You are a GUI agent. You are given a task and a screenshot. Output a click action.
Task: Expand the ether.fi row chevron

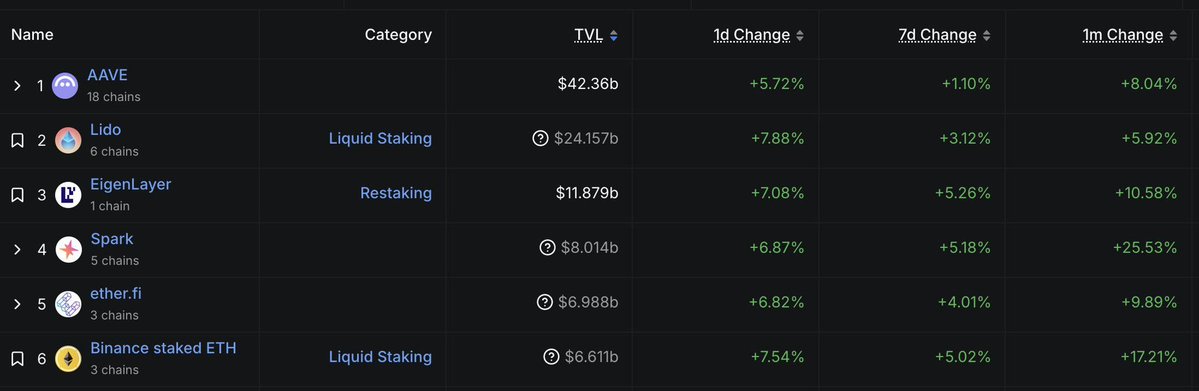pyautogui.click(x=17, y=304)
